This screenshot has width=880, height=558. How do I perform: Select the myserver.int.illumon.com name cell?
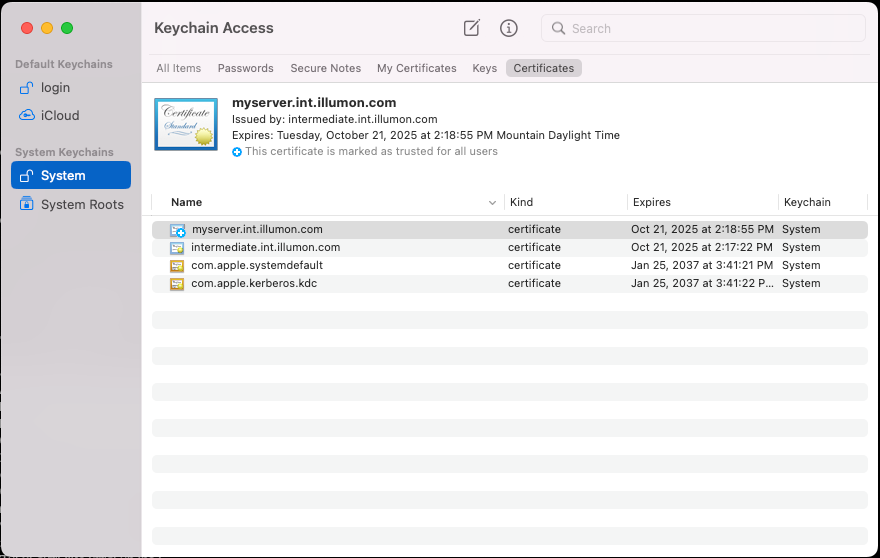point(257,229)
